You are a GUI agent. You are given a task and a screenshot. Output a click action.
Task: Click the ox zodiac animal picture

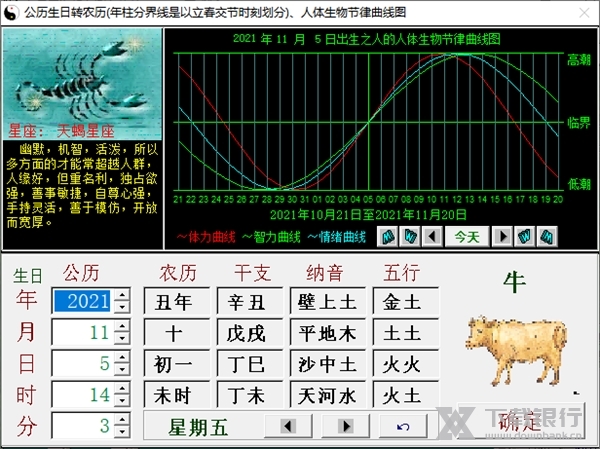pyautogui.click(x=515, y=351)
